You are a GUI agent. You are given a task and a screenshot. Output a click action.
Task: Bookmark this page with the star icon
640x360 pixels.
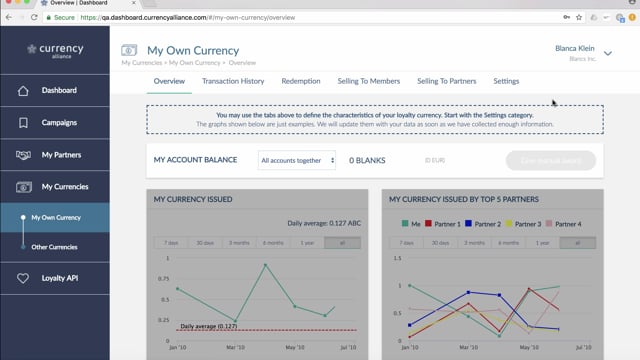[x=579, y=17]
